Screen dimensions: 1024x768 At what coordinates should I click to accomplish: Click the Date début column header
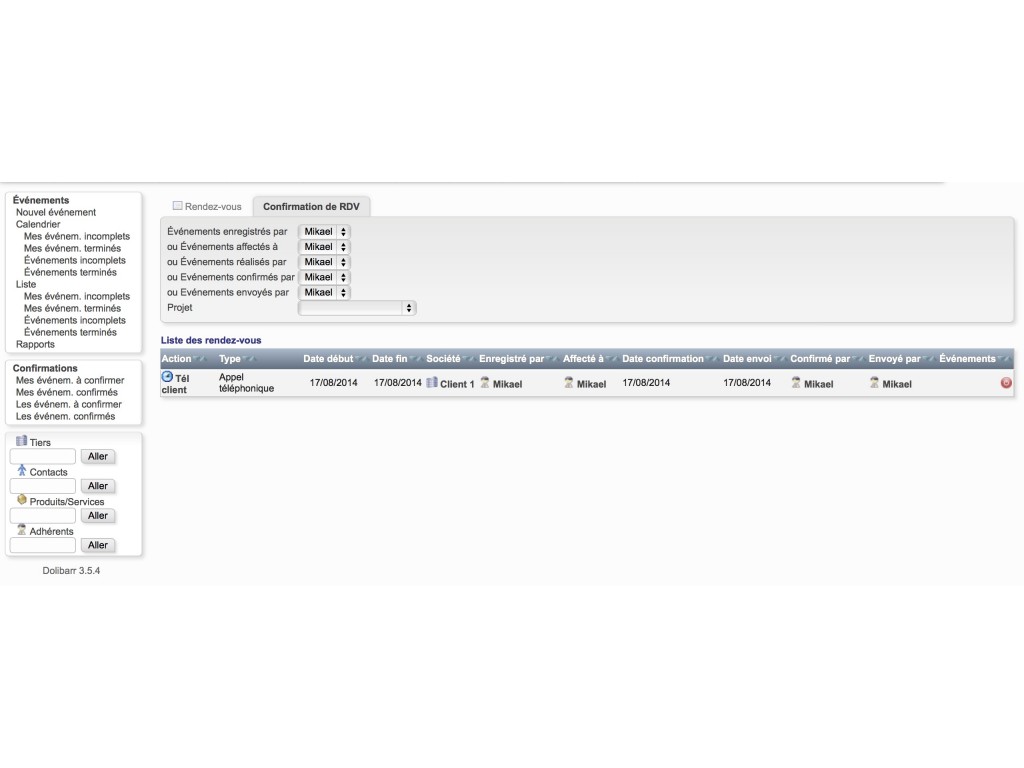click(328, 359)
